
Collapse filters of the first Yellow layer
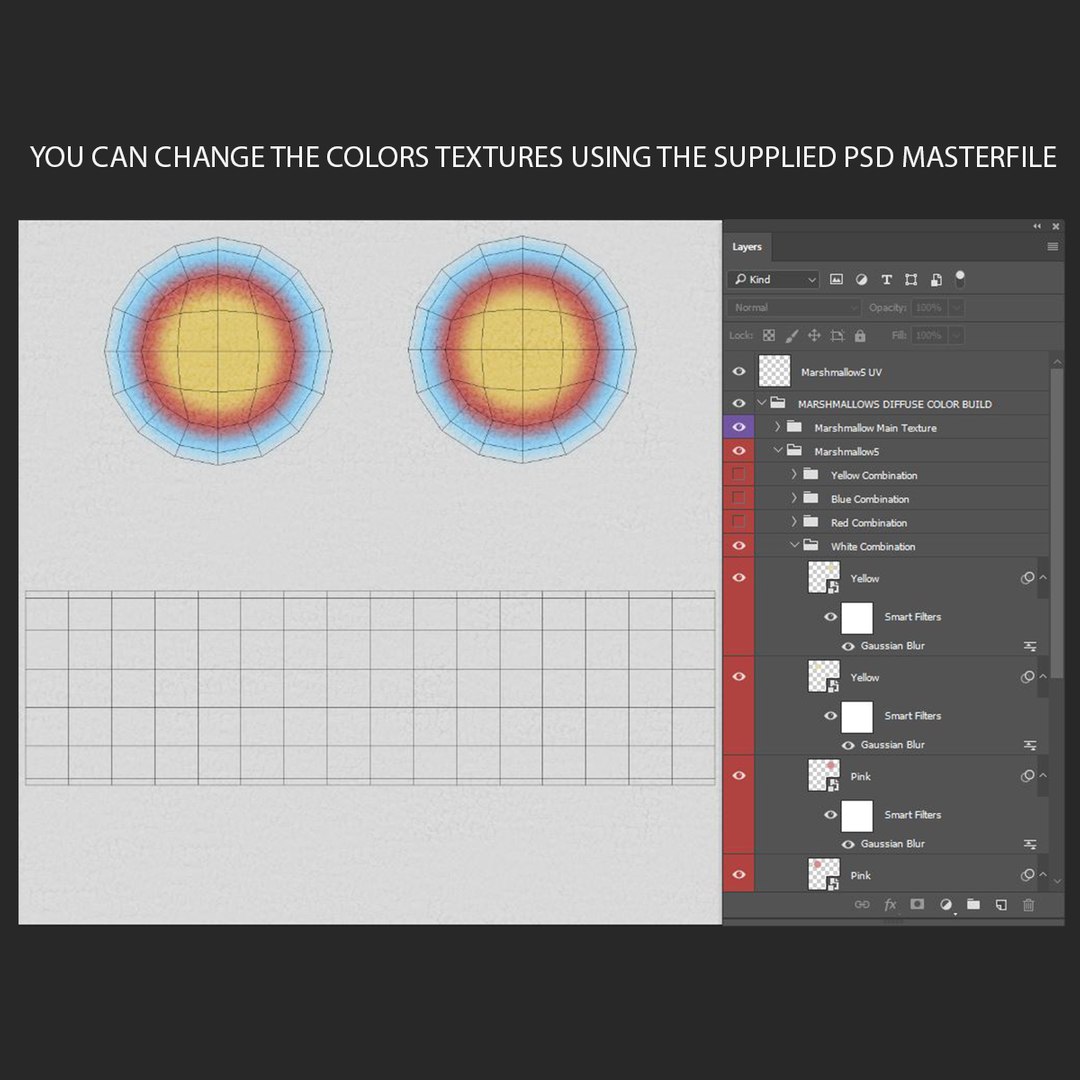coord(1043,577)
